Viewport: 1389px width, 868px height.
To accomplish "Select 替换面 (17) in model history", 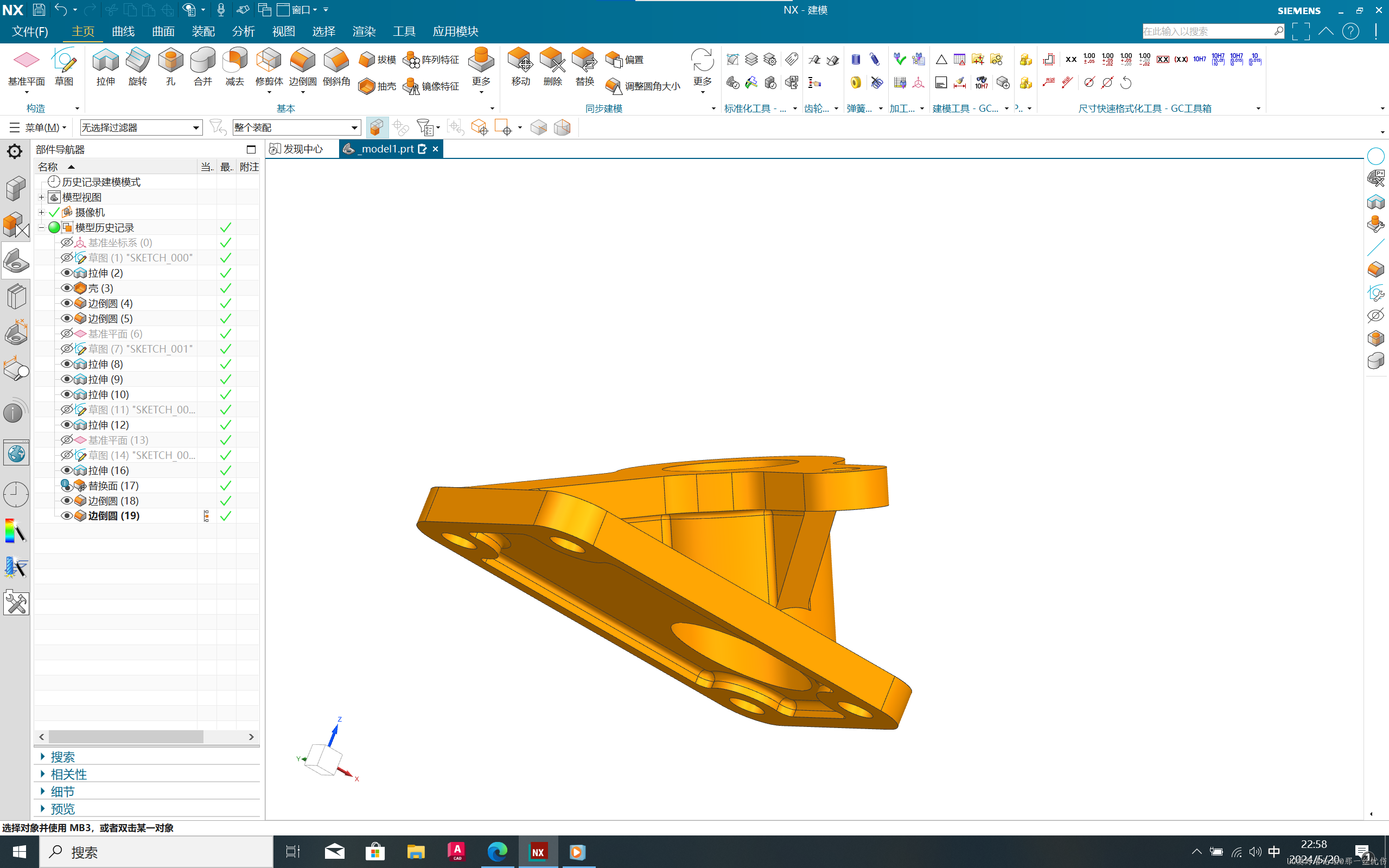I will pyautogui.click(x=113, y=486).
